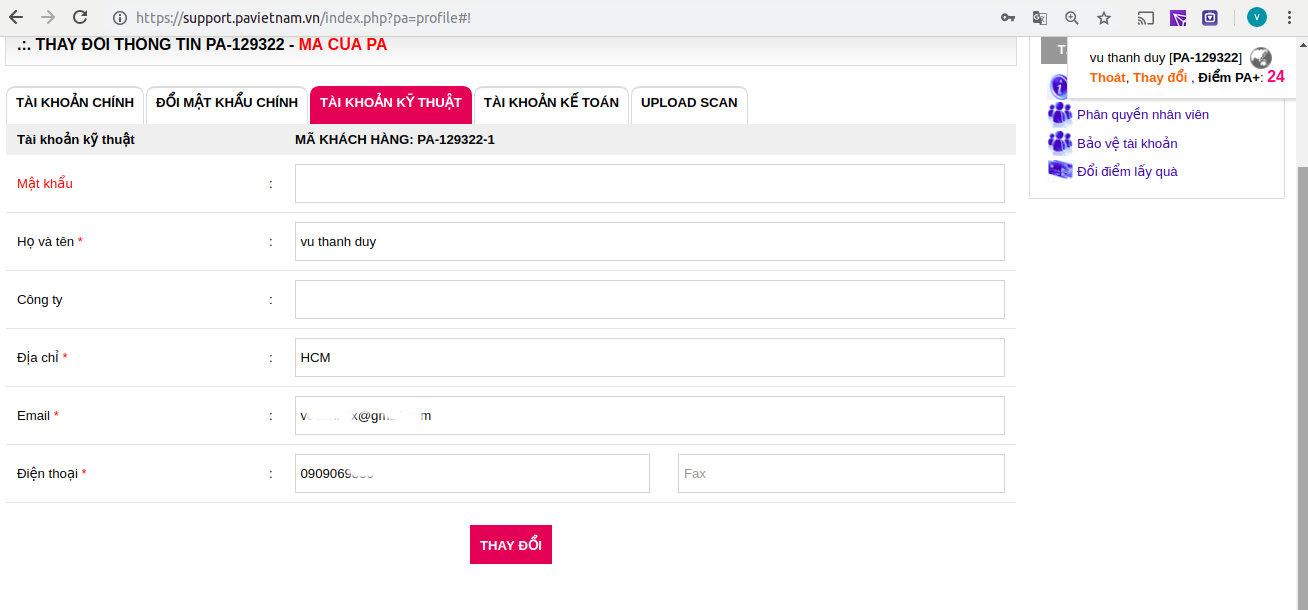Open the Chrome profile avatar menu
The height and width of the screenshot is (610, 1308).
point(1256,18)
